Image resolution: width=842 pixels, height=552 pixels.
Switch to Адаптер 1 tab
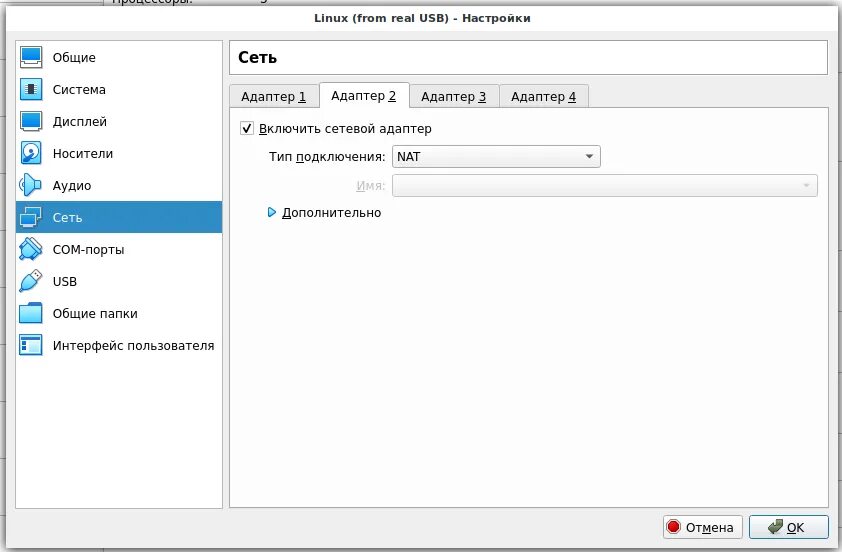coord(273,97)
